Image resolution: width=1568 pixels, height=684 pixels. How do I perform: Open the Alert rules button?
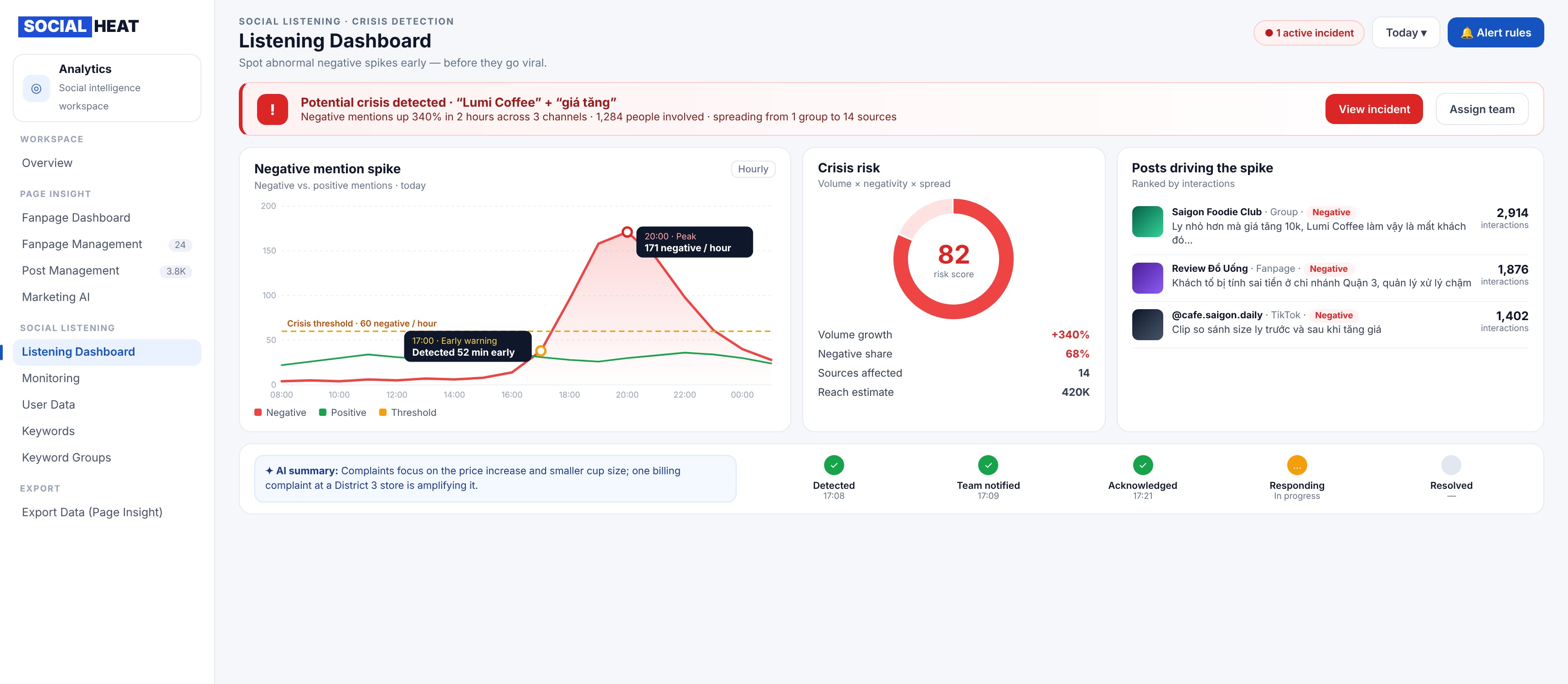click(1495, 33)
